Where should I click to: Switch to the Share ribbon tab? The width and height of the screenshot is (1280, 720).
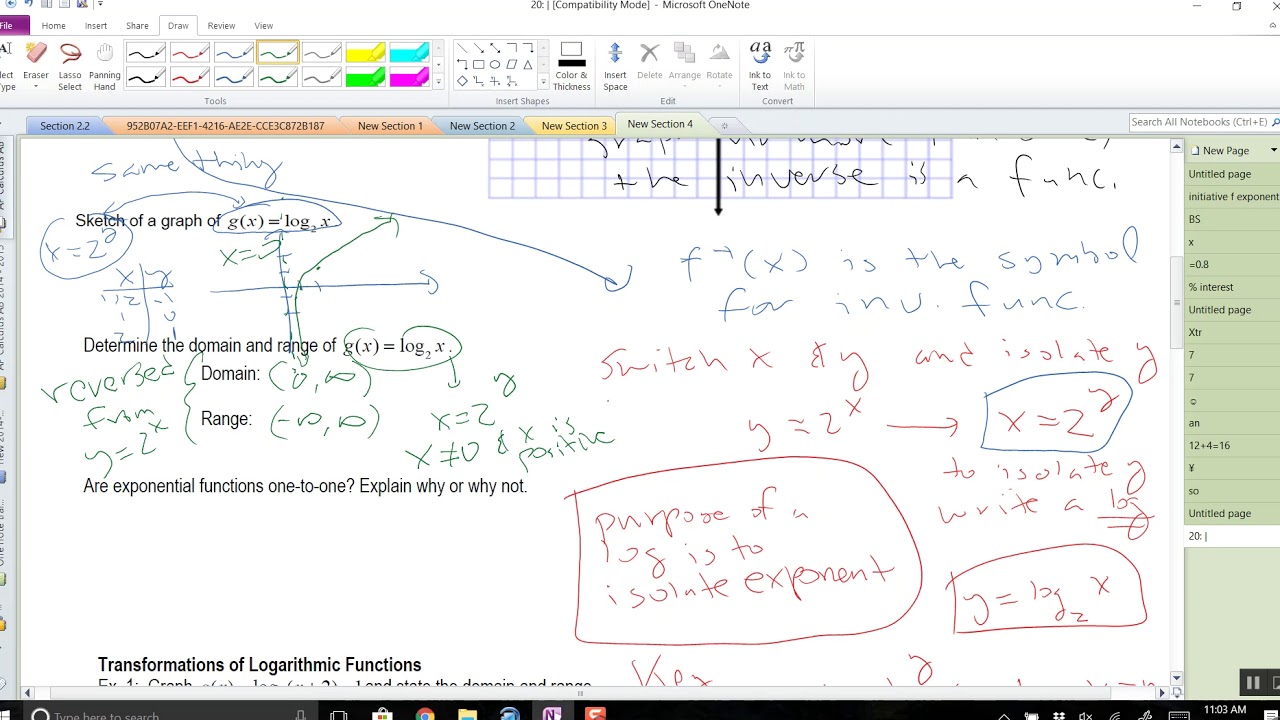click(137, 25)
